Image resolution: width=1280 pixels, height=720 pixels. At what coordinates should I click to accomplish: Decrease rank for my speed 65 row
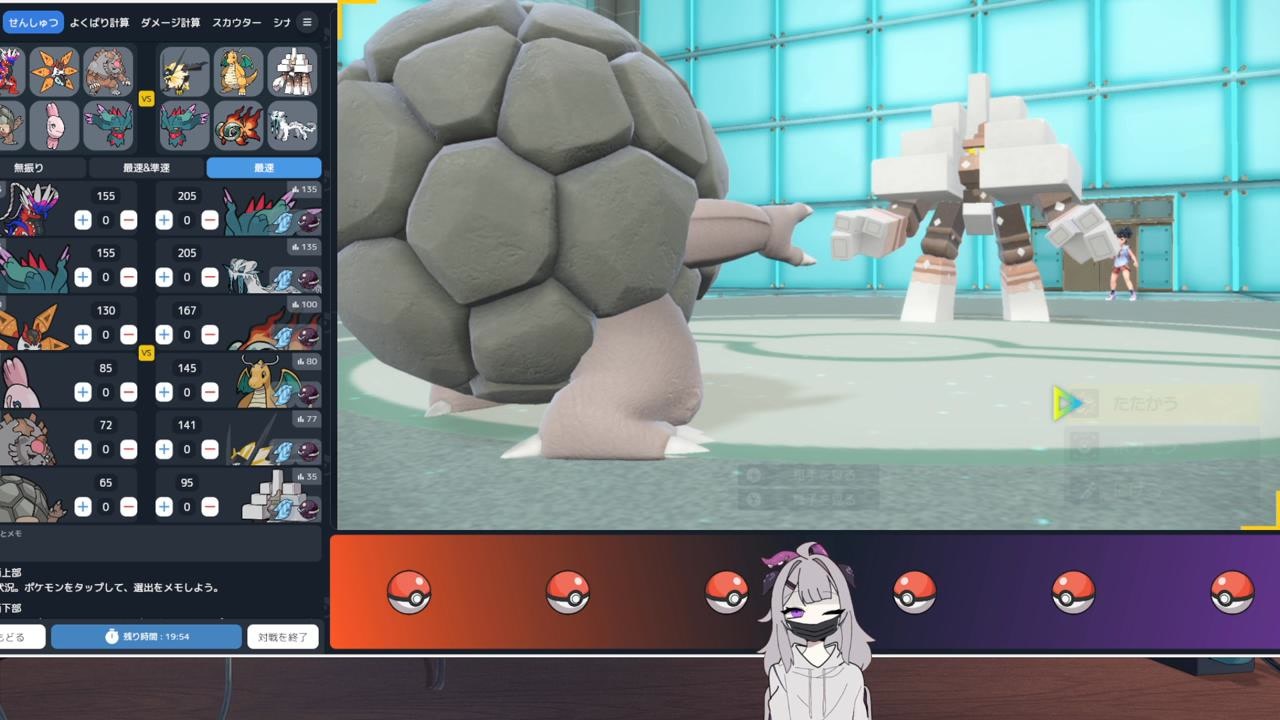[129, 507]
